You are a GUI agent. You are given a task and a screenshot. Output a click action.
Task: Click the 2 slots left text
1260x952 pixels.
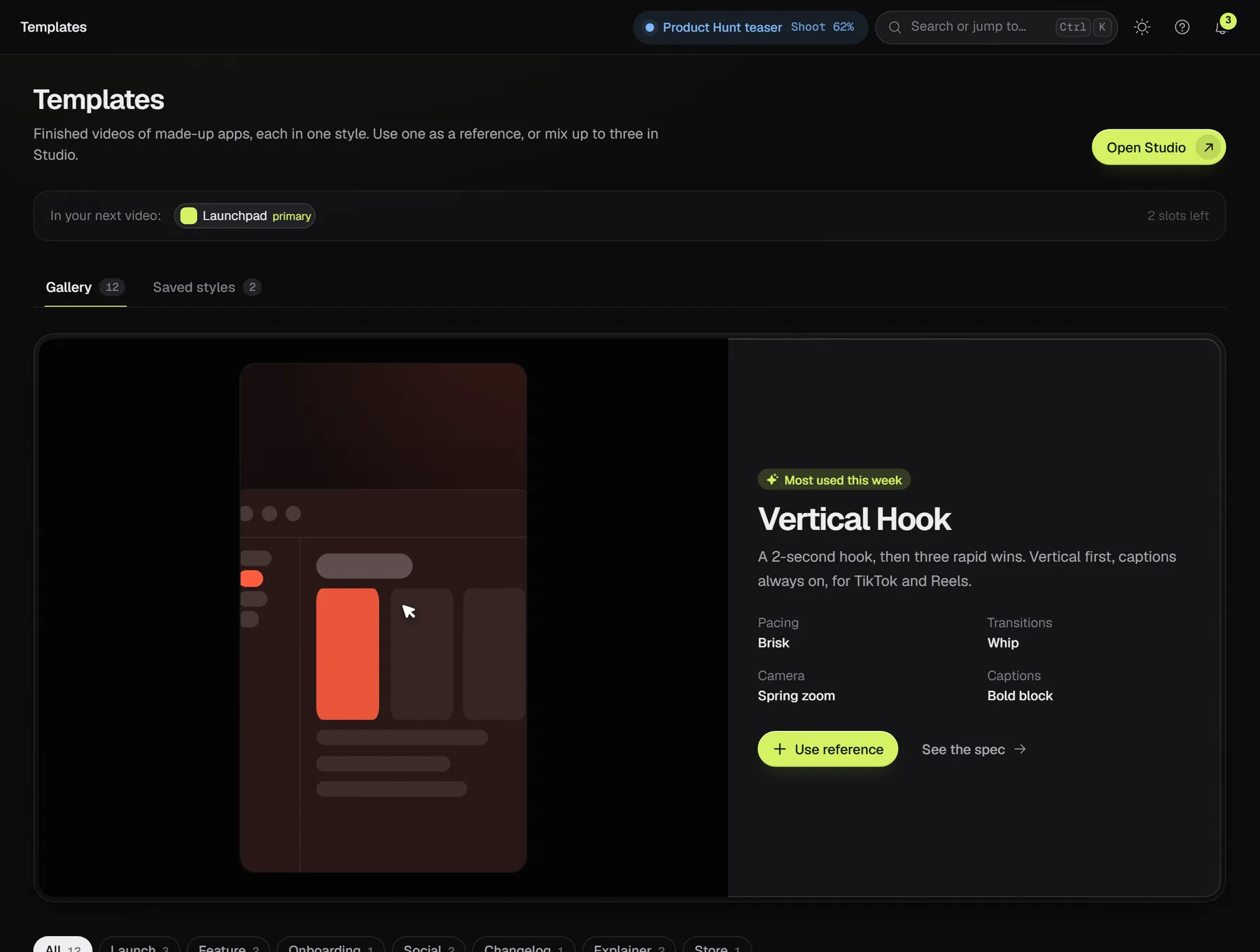(1177, 216)
